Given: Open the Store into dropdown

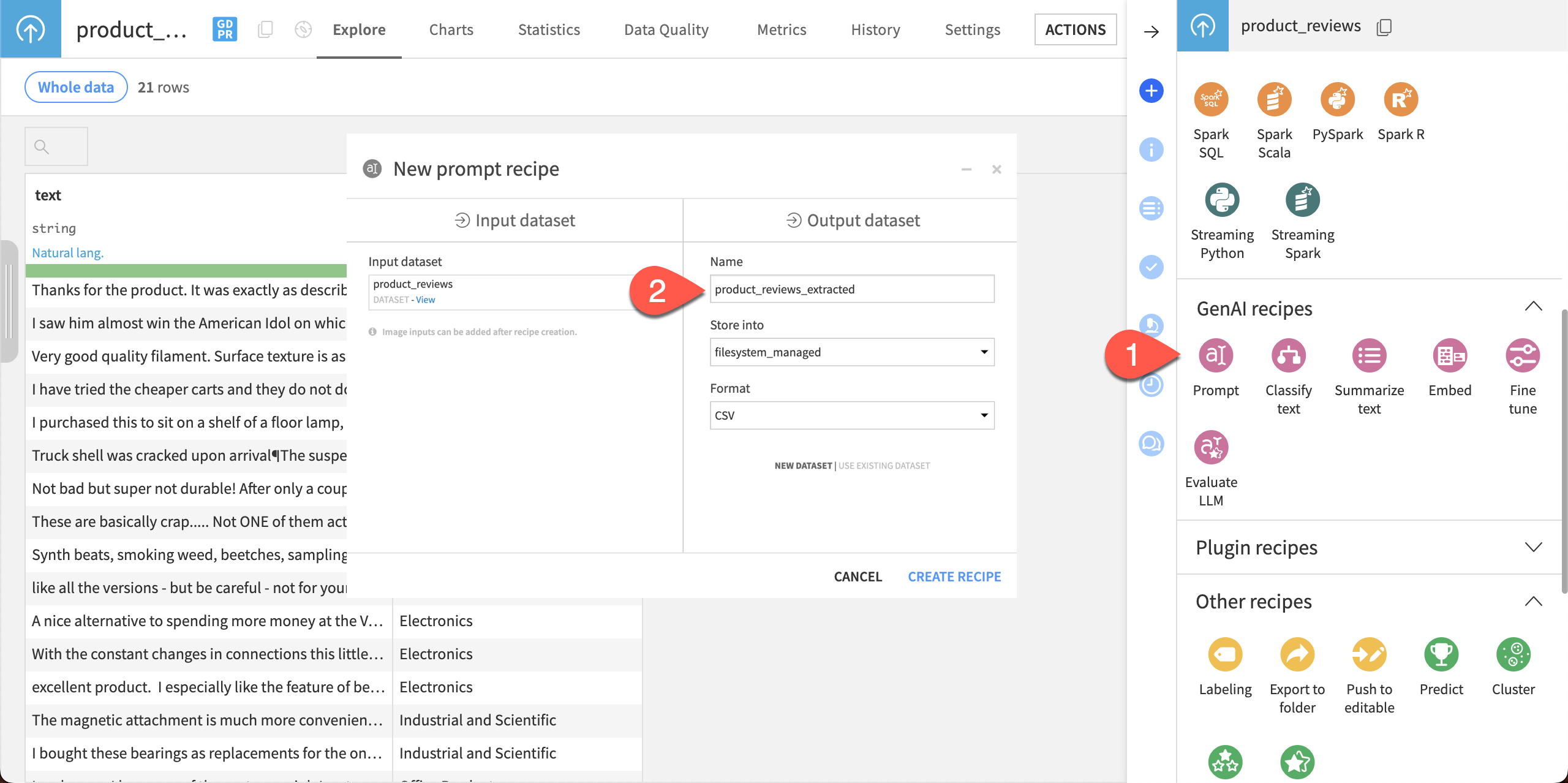Looking at the screenshot, I should 851,352.
